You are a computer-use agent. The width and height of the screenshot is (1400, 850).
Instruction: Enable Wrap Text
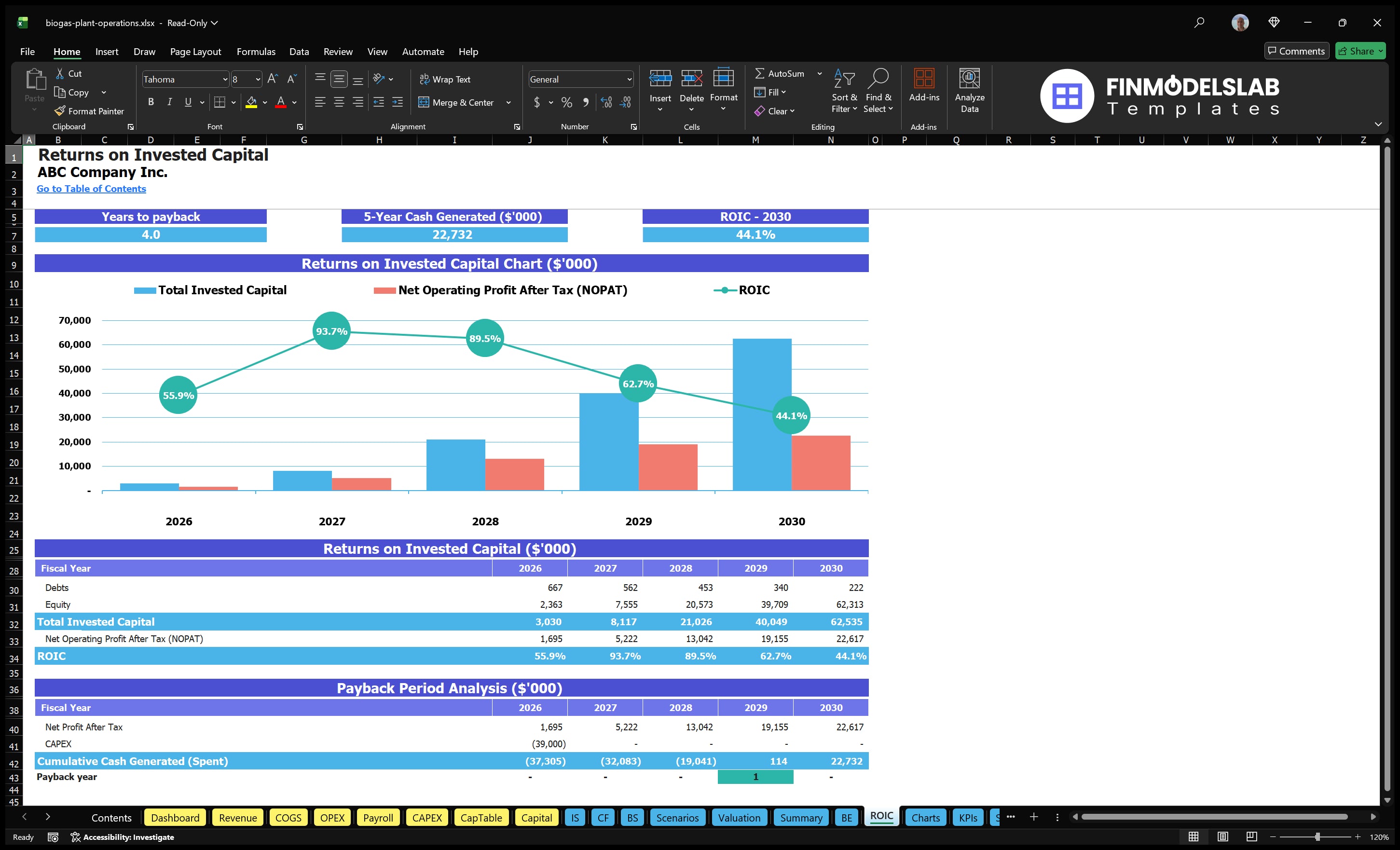(x=445, y=79)
